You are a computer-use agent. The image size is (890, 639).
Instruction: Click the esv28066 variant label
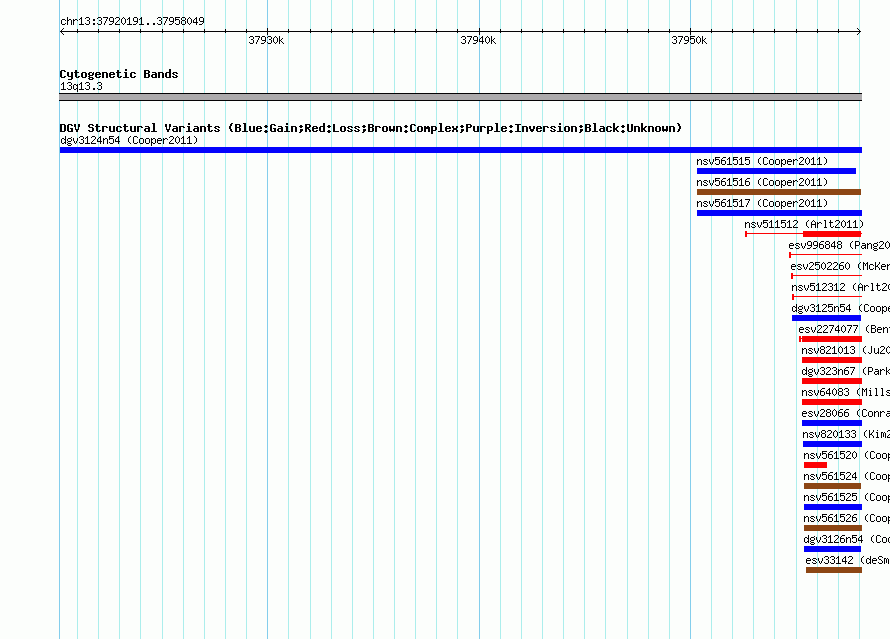(846, 413)
